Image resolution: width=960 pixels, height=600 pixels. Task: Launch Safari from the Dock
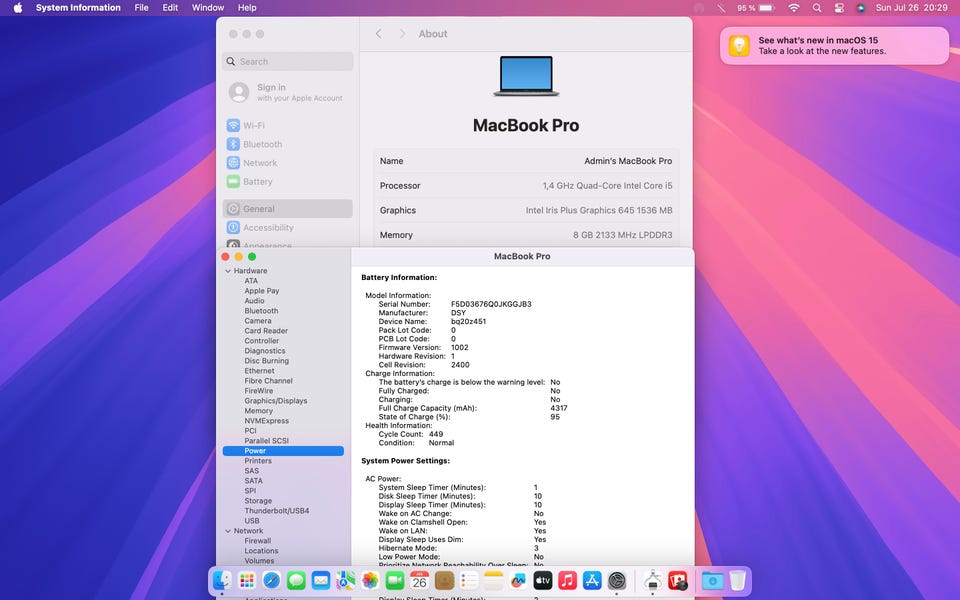(271, 580)
